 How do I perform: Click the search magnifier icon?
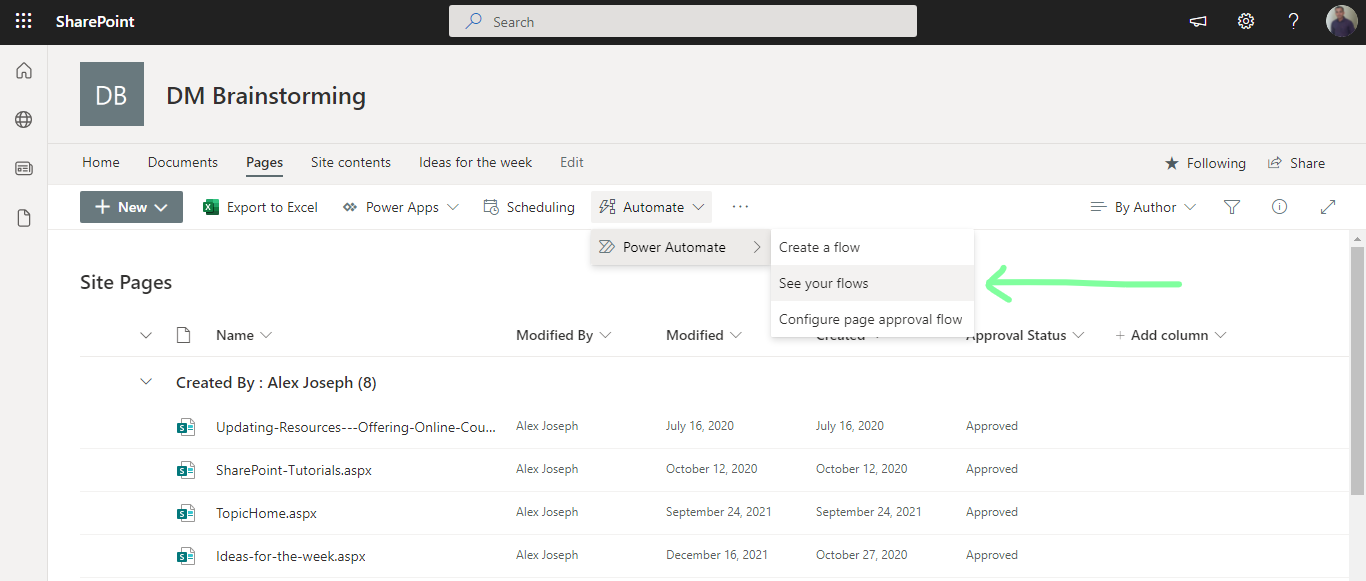click(x=474, y=21)
